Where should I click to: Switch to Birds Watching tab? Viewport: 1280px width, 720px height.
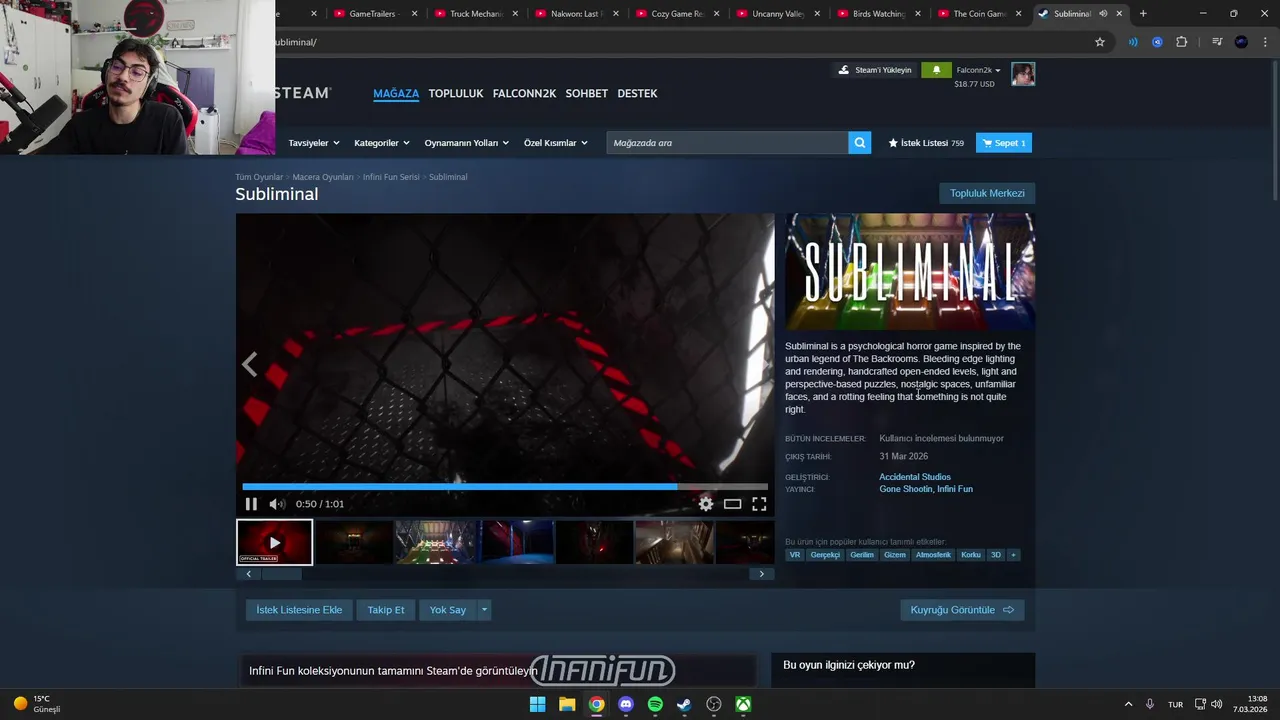(878, 14)
